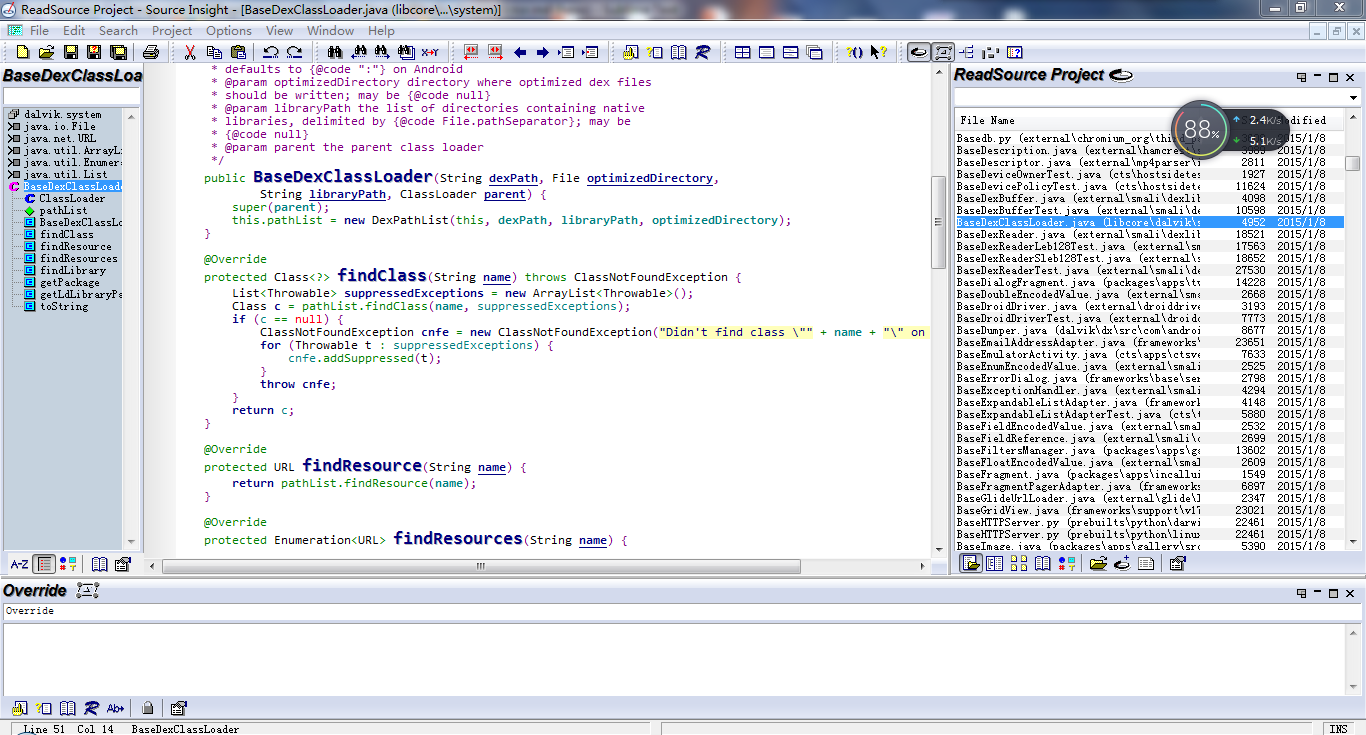
Task: Expand the java.util.List import node
Action: point(14,174)
